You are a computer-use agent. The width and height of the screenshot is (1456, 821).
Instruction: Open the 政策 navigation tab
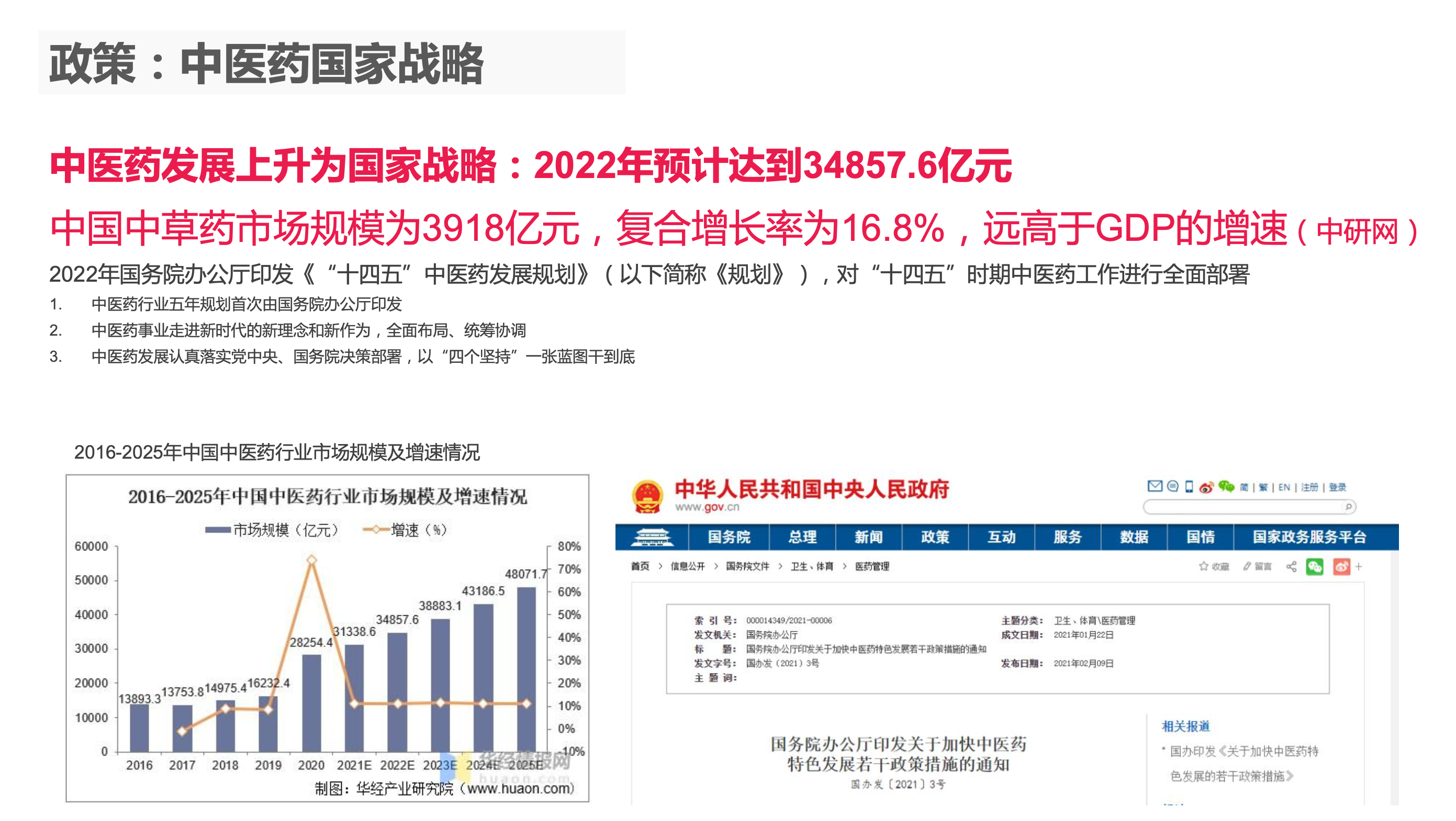(x=935, y=537)
